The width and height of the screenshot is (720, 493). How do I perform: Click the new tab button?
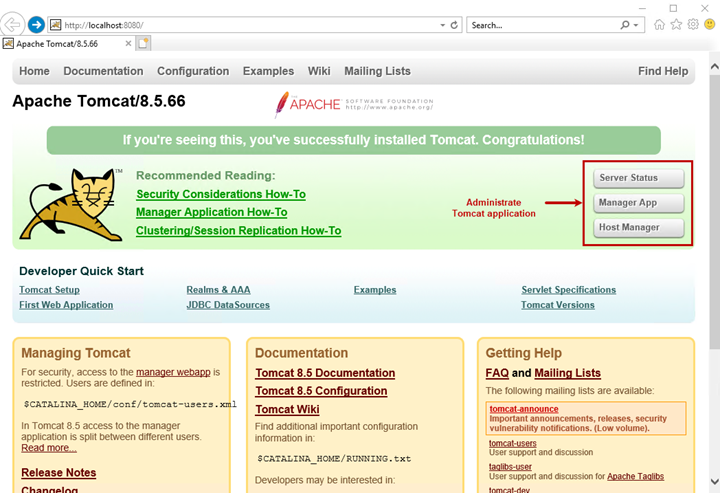click(143, 44)
